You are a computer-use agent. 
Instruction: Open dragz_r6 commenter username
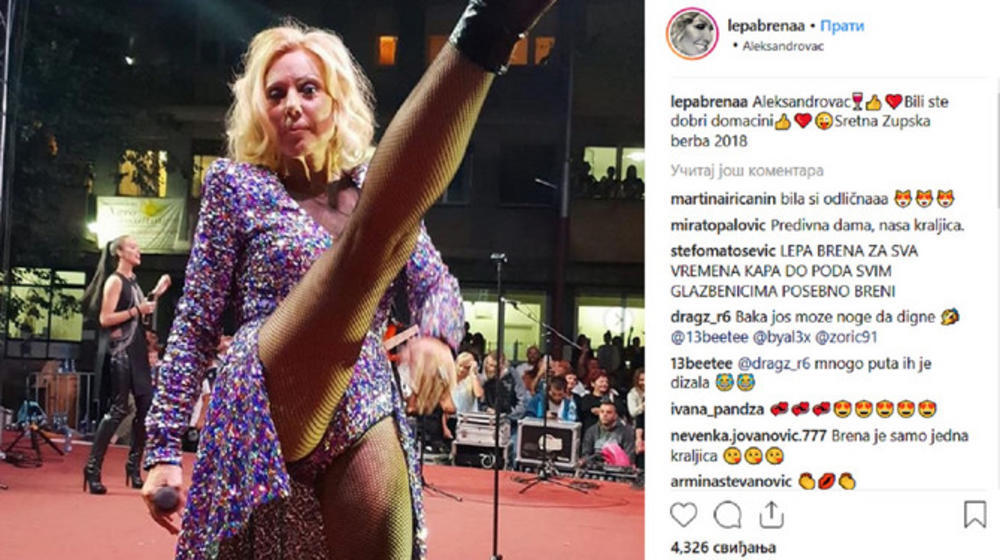pyautogui.click(x=701, y=317)
